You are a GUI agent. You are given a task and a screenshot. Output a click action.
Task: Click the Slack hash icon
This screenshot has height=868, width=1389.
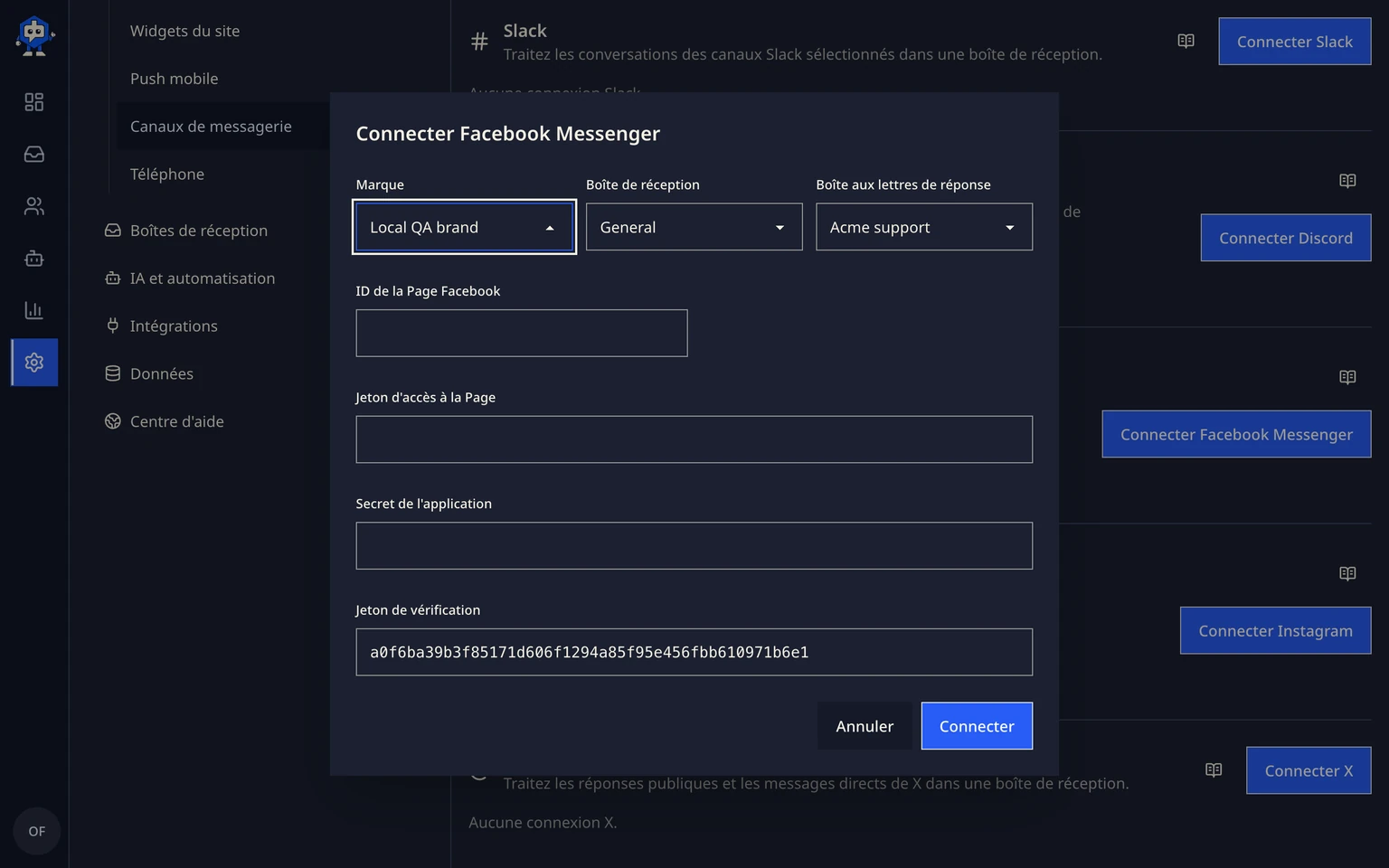click(x=479, y=42)
